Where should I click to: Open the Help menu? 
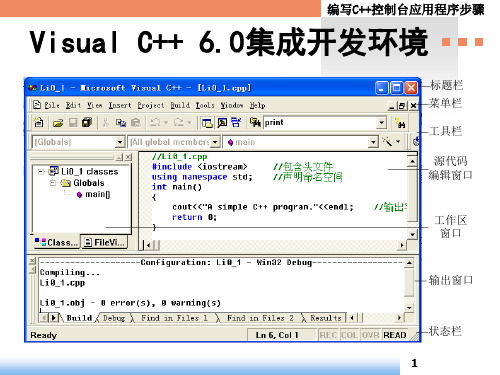tap(258, 105)
